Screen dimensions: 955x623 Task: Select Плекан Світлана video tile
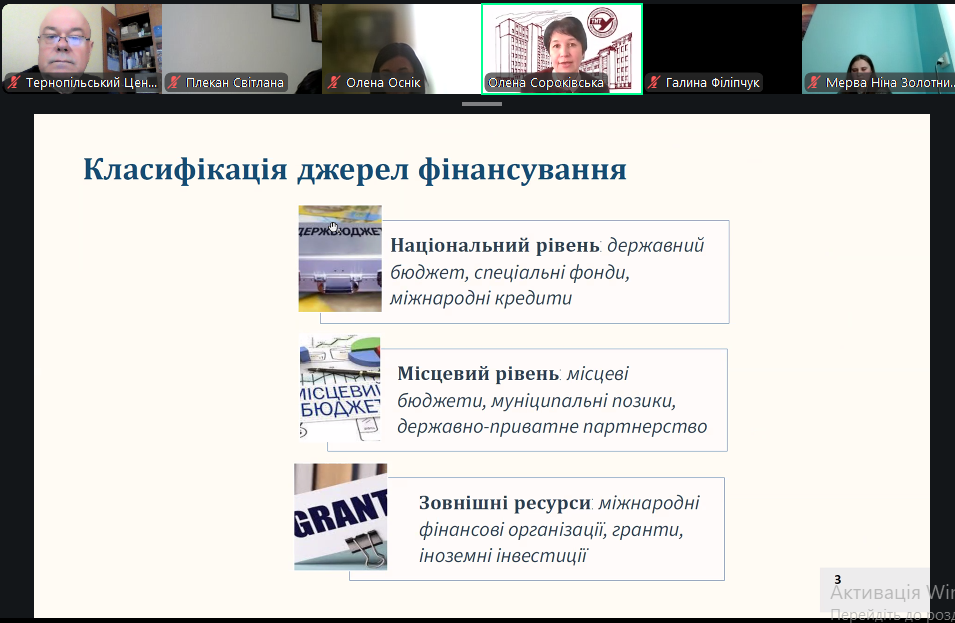pos(240,40)
